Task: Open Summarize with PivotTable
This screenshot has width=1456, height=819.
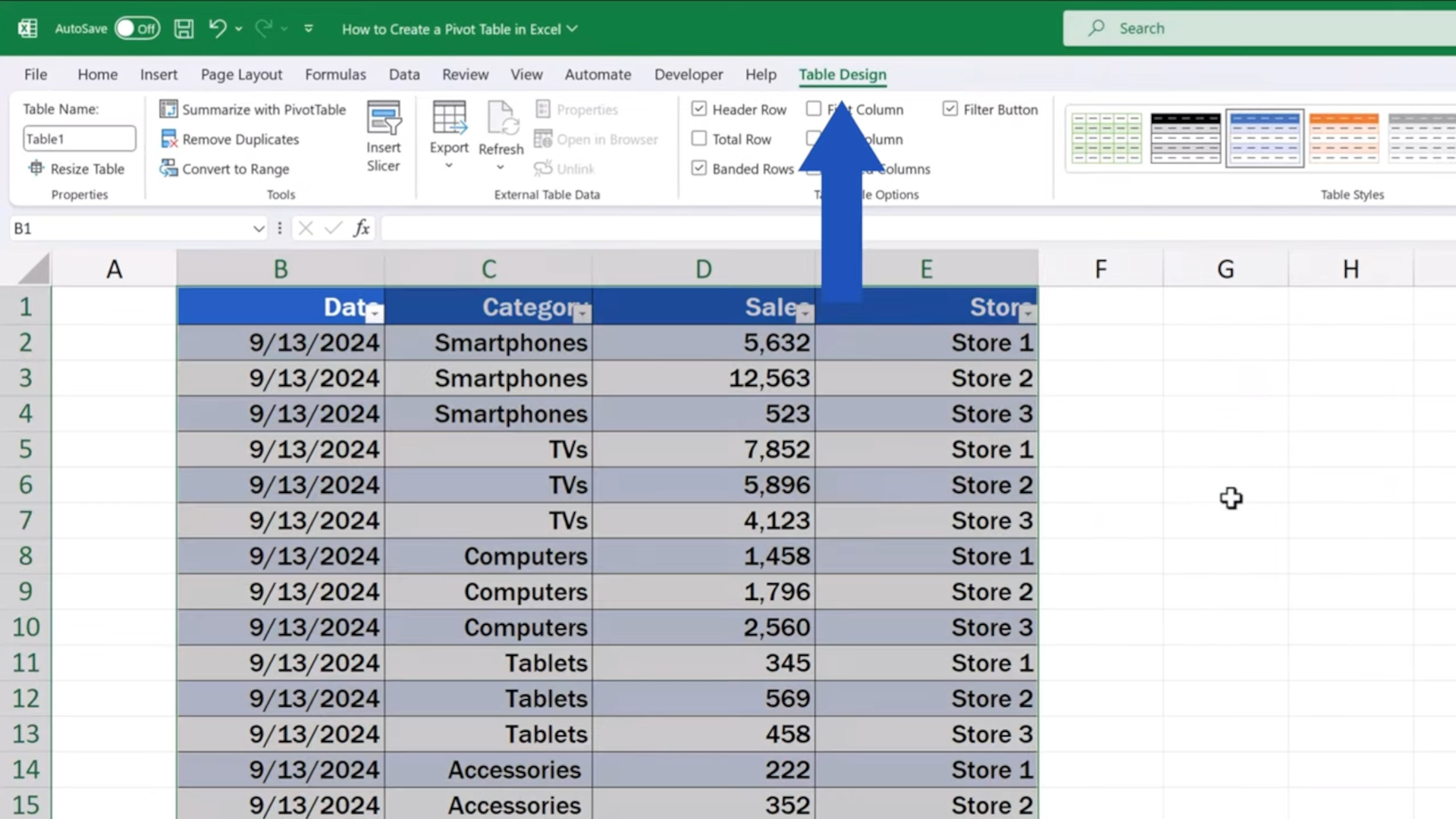Action: pyautogui.click(x=253, y=109)
